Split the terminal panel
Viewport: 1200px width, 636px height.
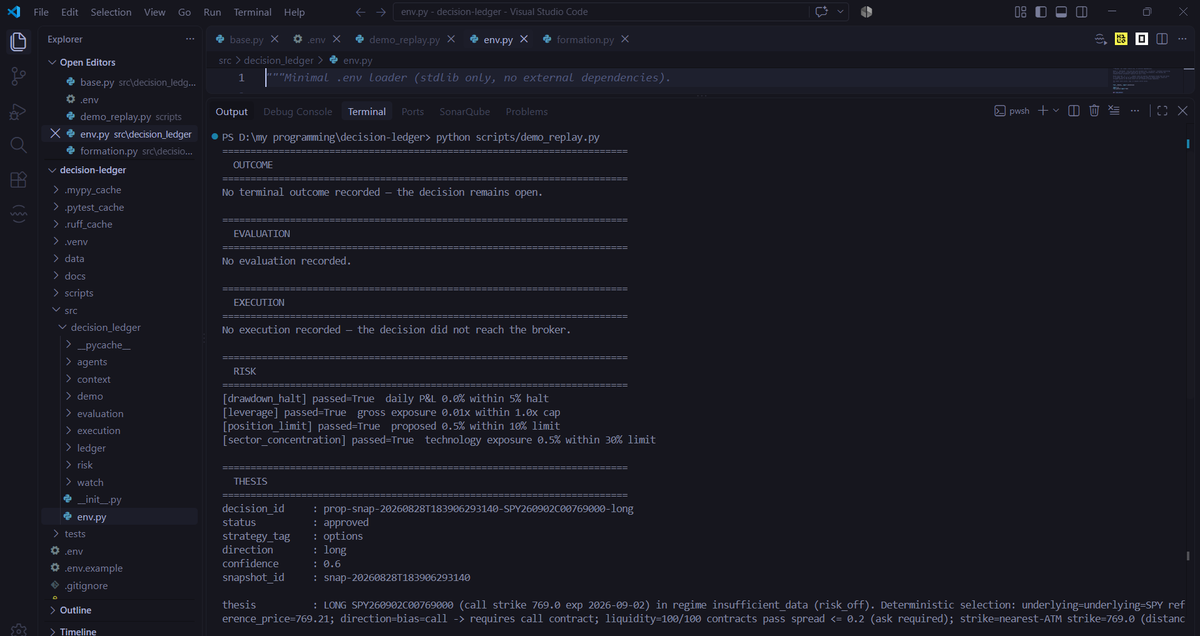coord(1074,111)
